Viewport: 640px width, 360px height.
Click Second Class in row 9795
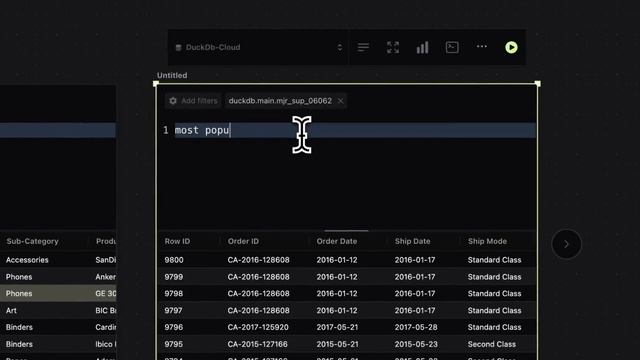[491, 344]
